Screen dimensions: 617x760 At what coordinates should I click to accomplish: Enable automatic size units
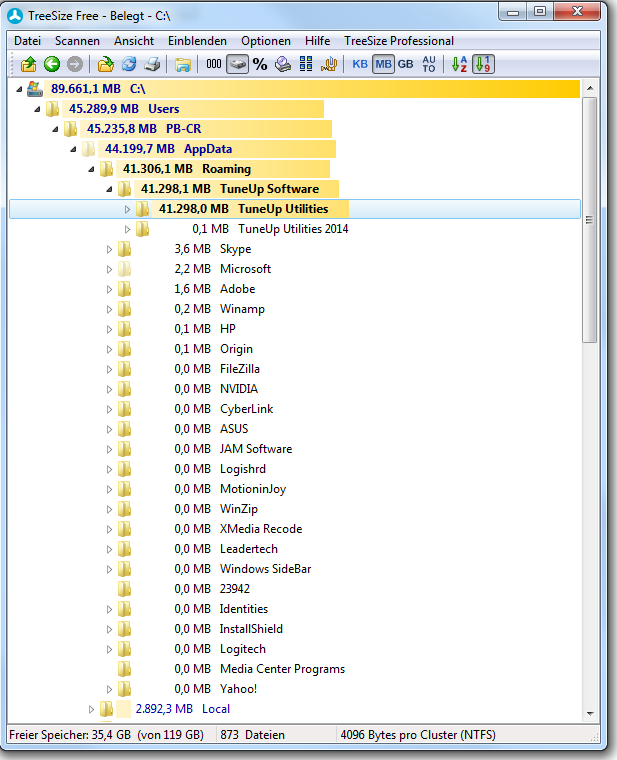429,64
